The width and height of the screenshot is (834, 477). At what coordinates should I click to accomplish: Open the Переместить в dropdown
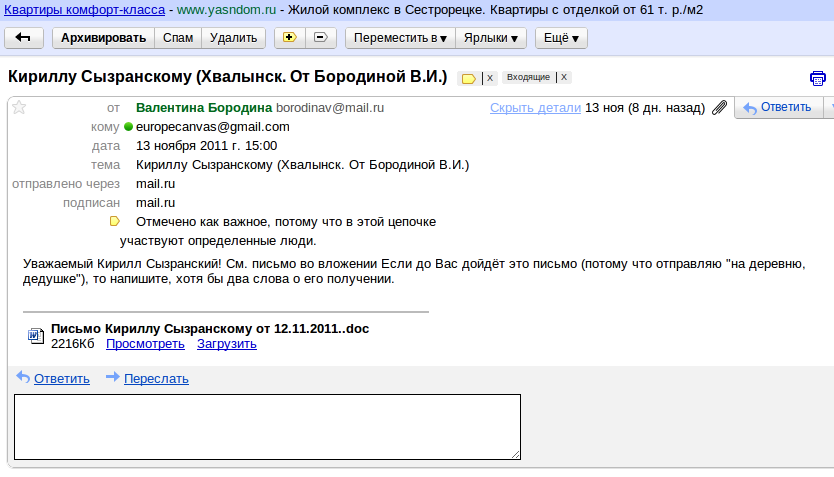[400, 38]
